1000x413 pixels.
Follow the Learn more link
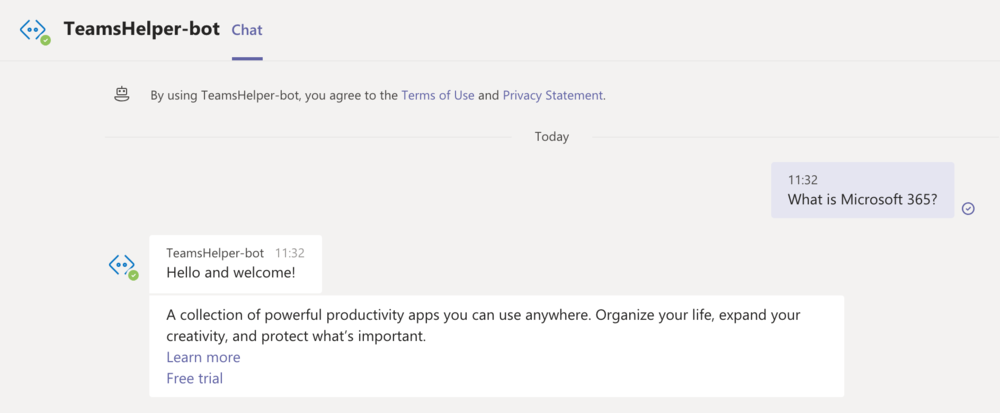coord(203,357)
